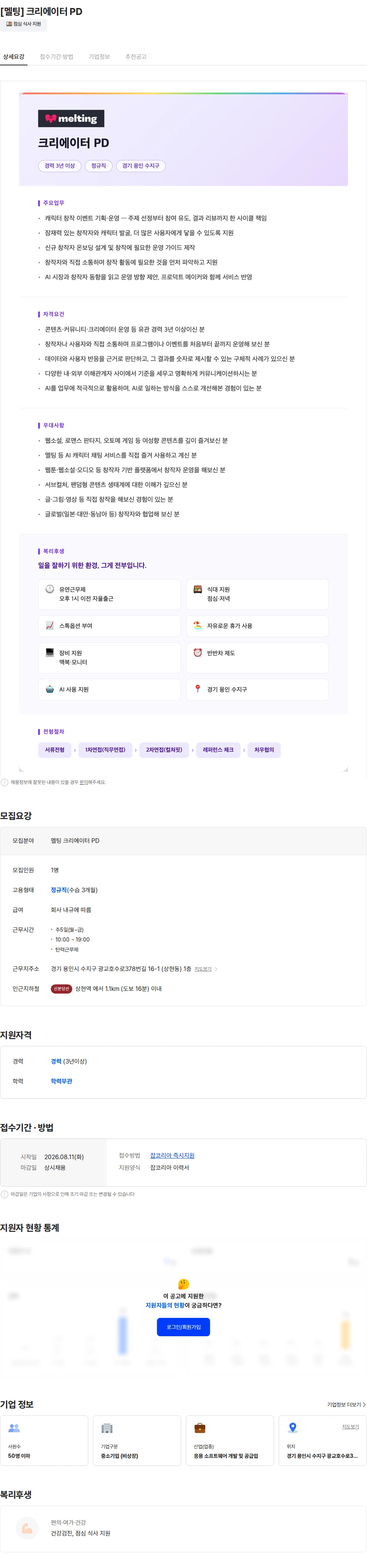
Task: Click the 학력무관 link
Action: (62, 1082)
